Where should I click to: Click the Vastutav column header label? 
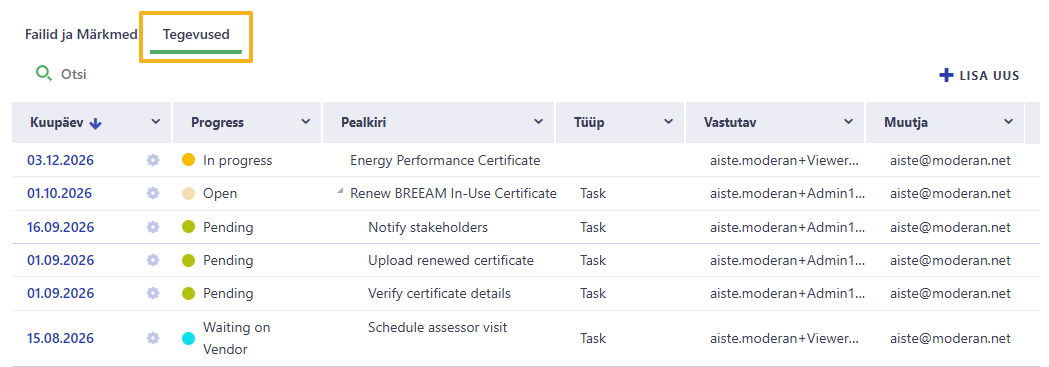pyautogui.click(x=730, y=122)
